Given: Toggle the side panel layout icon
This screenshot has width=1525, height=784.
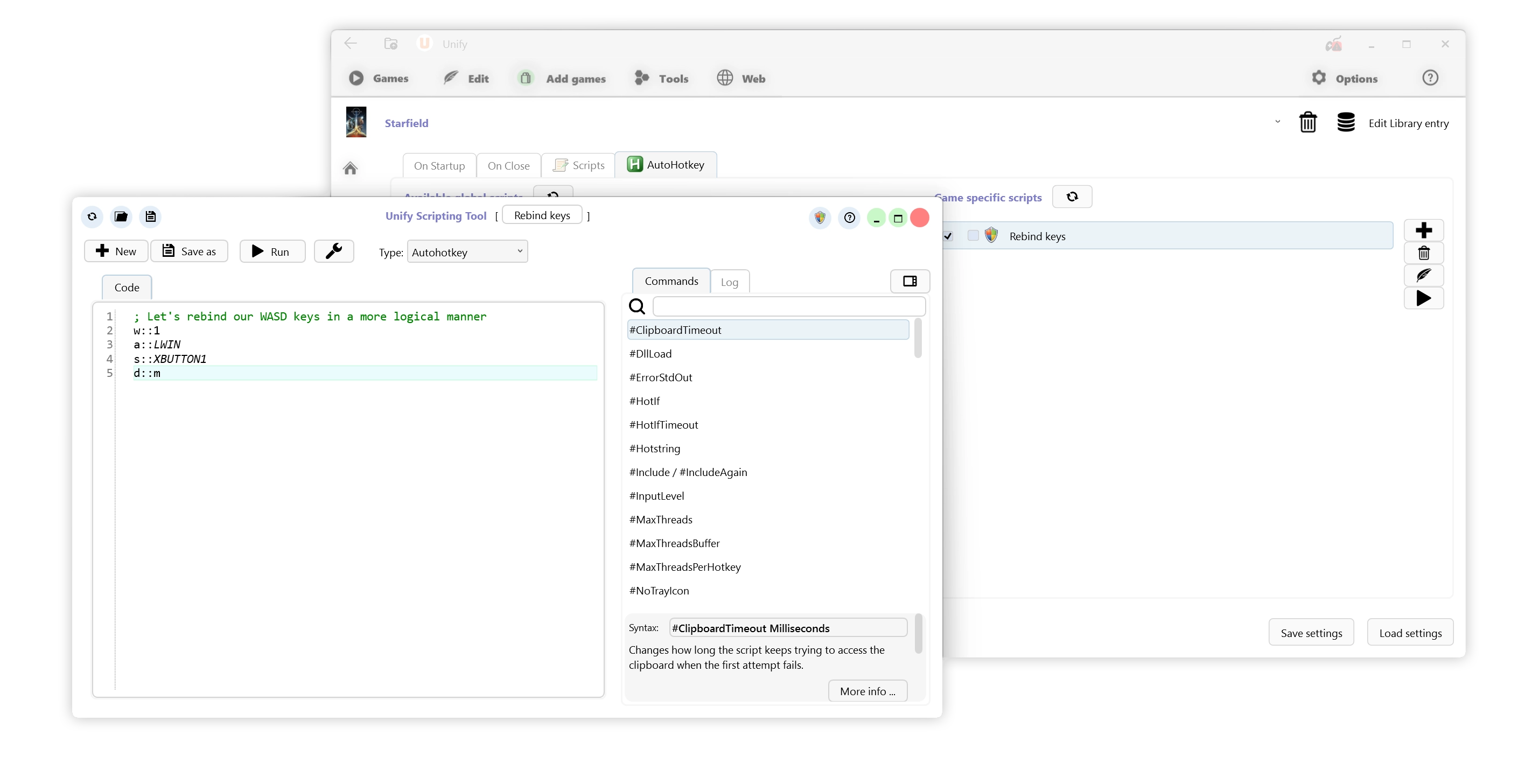Looking at the screenshot, I should click(x=910, y=281).
